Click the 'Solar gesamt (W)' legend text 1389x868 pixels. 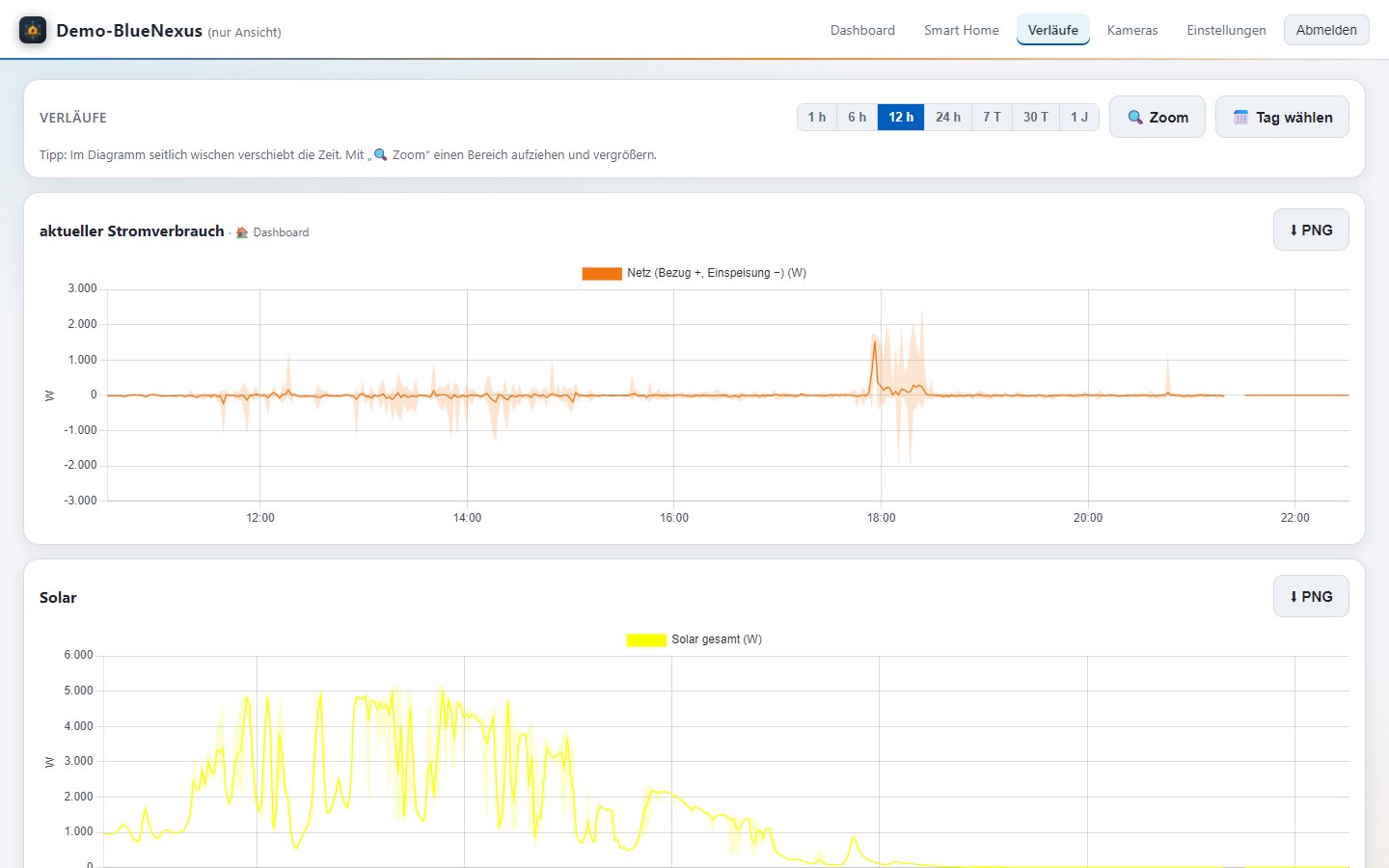(717, 639)
